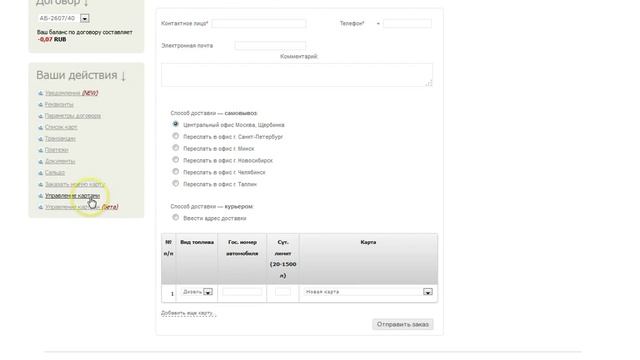Select the Санкт-Петербург office delivery option
Screen dimensions: 640x360
[176, 136]
